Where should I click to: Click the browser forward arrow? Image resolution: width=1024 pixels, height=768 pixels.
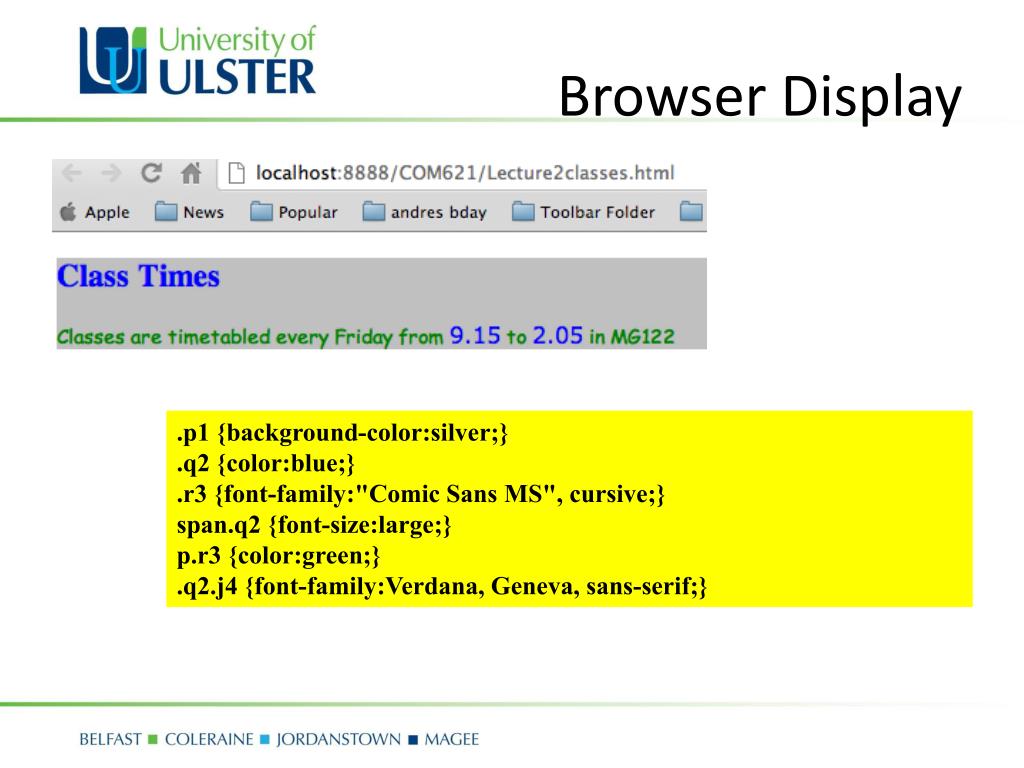112,173
